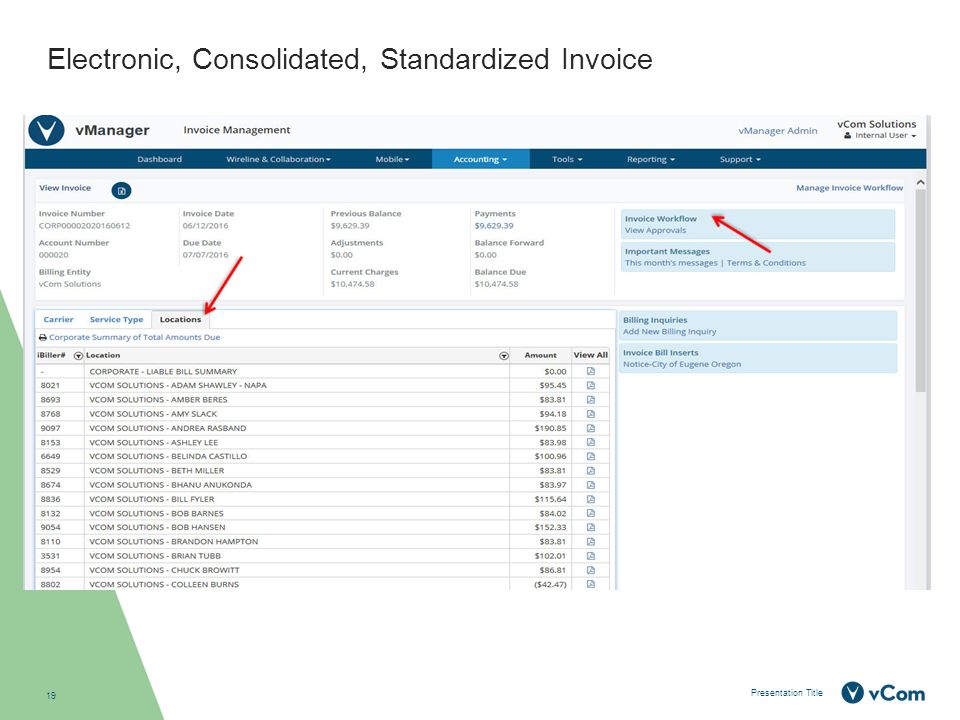The height and width of the screenshot is (720, 960).
Task: Expand the Reporting menu
Action: (x=650, y=159)
